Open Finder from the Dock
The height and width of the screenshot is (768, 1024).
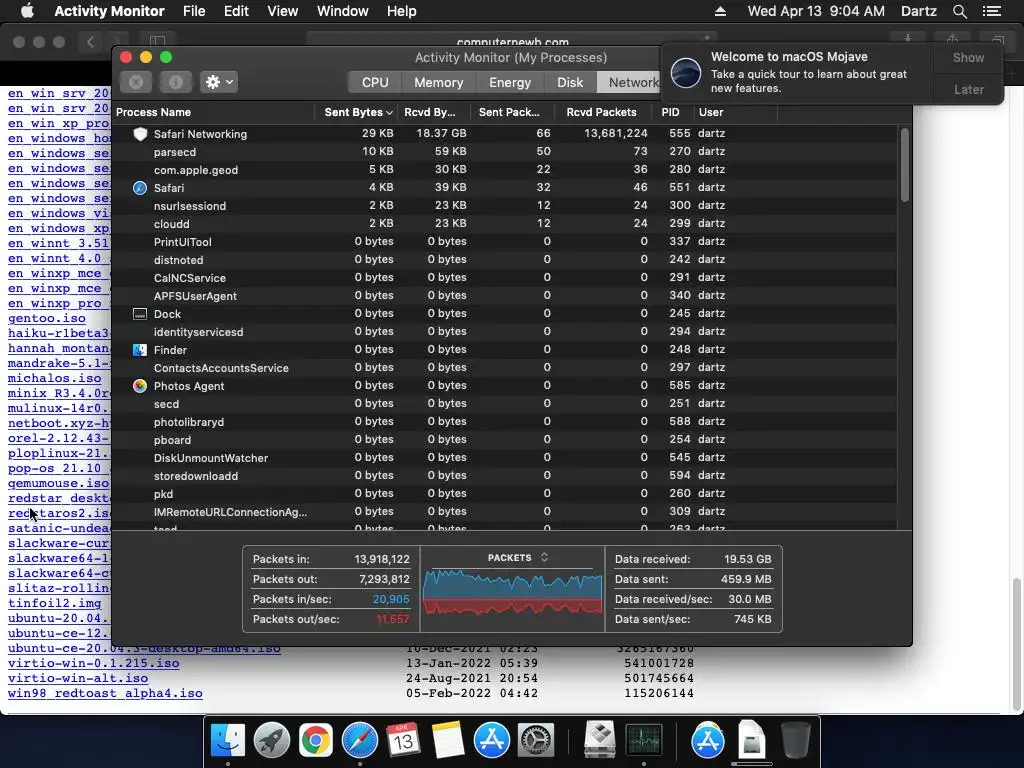[x=228, y=741]
